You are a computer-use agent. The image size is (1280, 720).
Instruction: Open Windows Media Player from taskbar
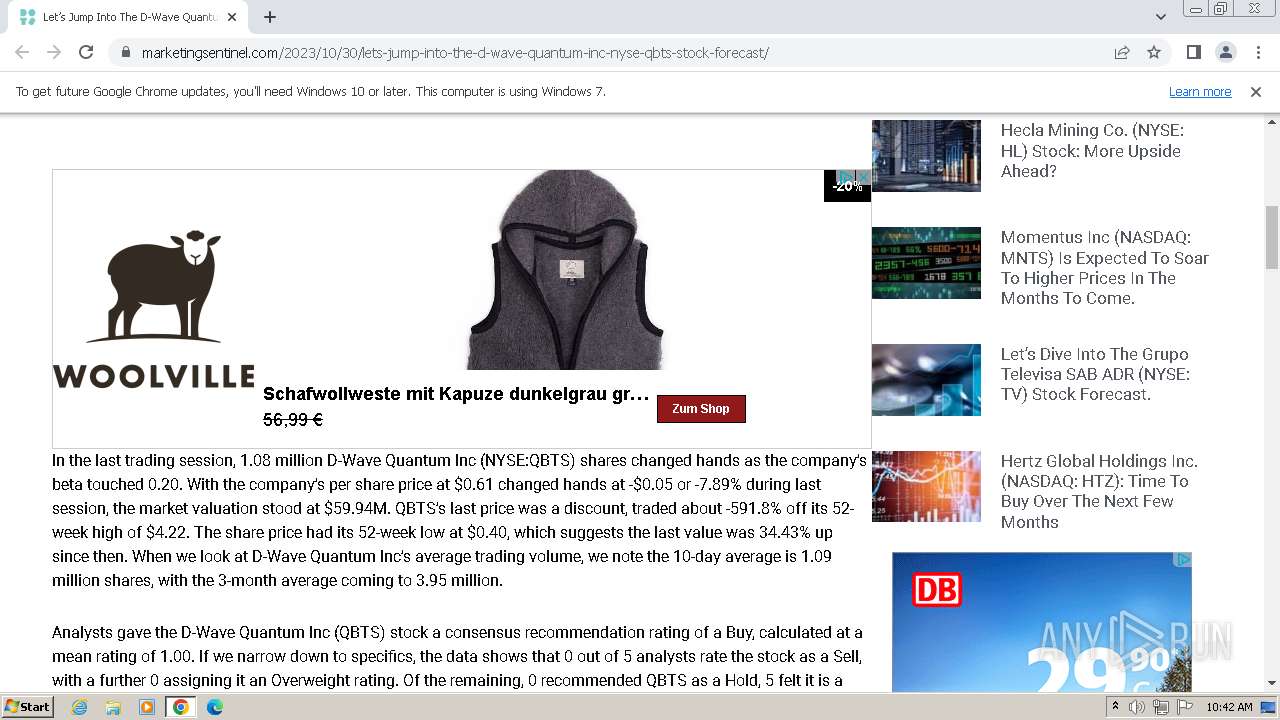click(x=147, y=707)
